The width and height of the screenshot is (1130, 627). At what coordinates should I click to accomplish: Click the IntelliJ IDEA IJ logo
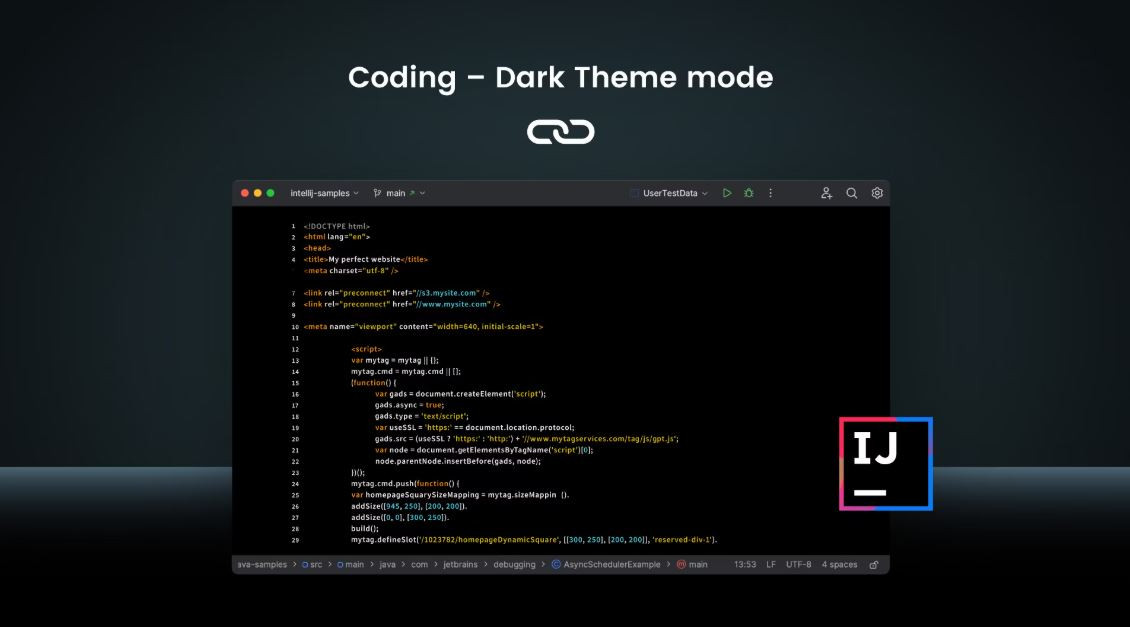tap(885, 464)
